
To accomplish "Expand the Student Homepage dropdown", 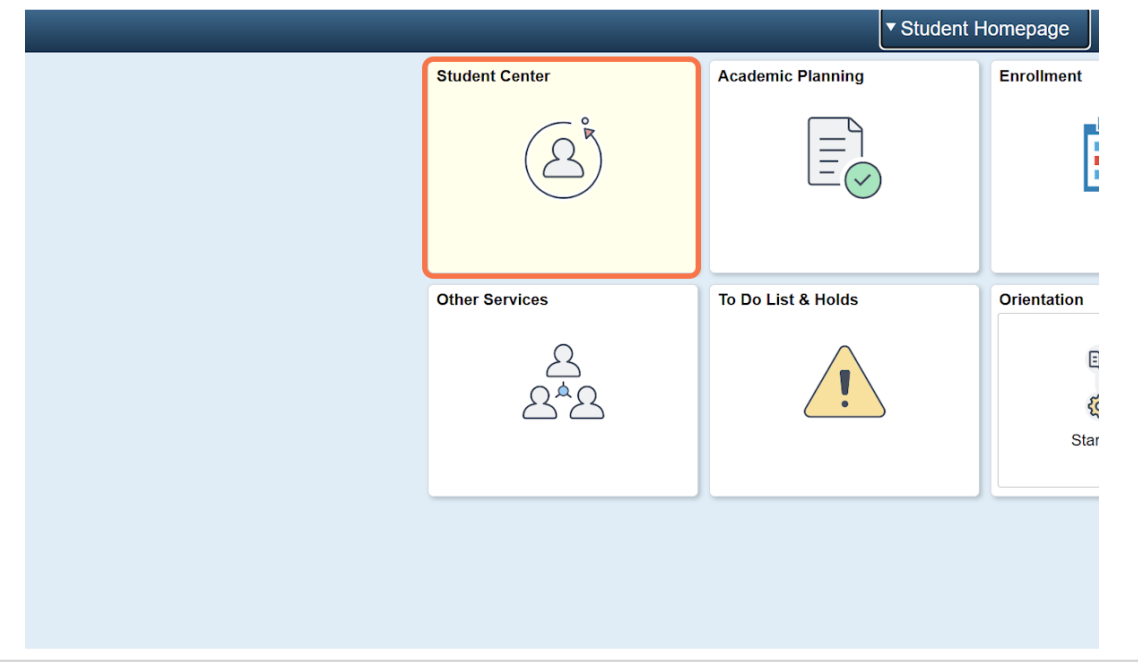I will (x=984, y=29).
